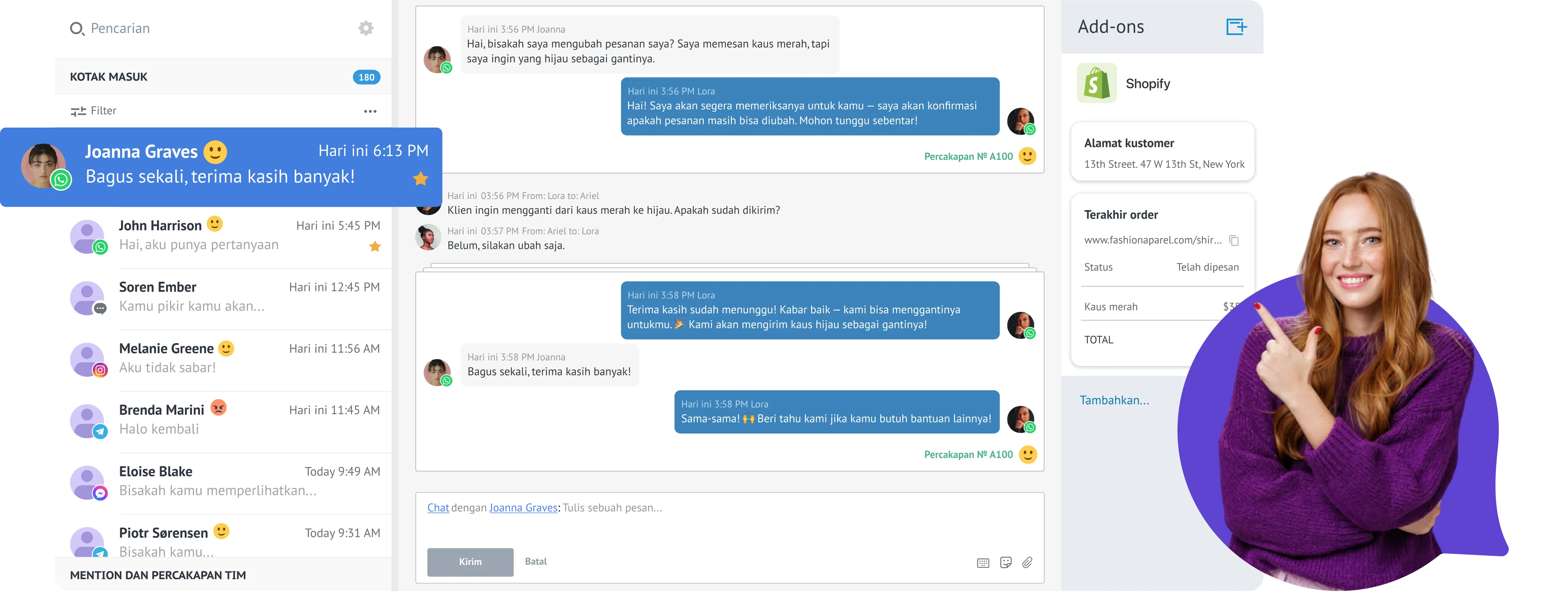This screenshot has width=1568, height=594.
Task: Open the sticker/emoji icon in message box
Action: pos(1006,562)
